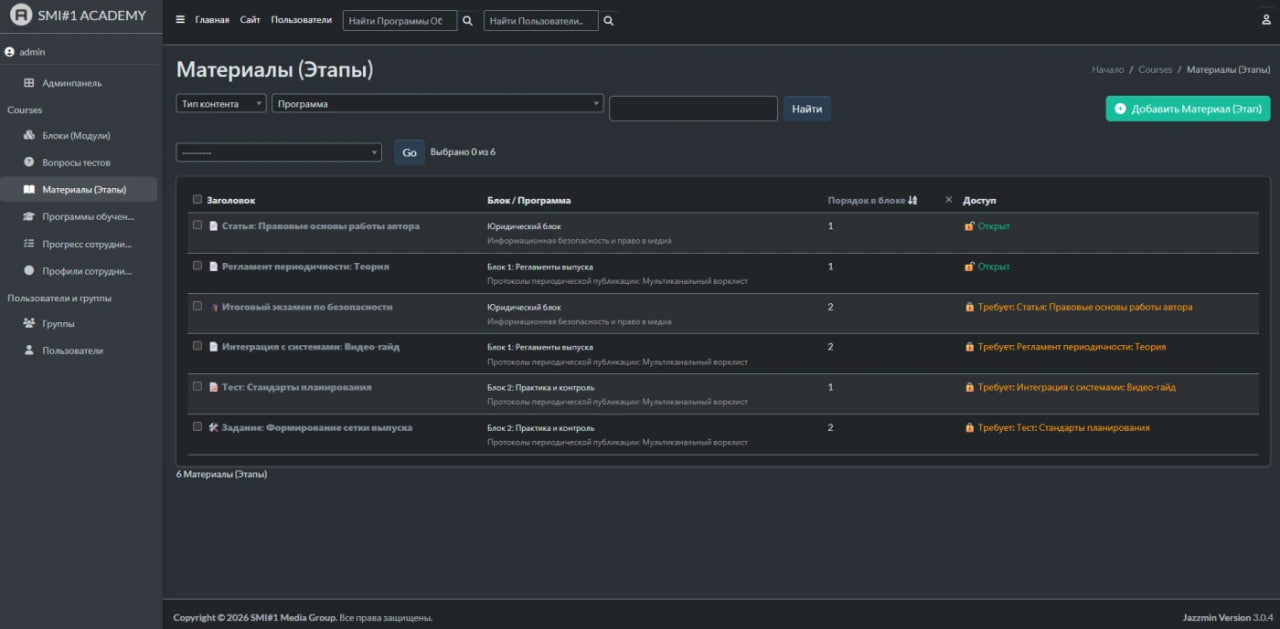
Task: Click the search icon next to programs search
Action: click(467, 20)
